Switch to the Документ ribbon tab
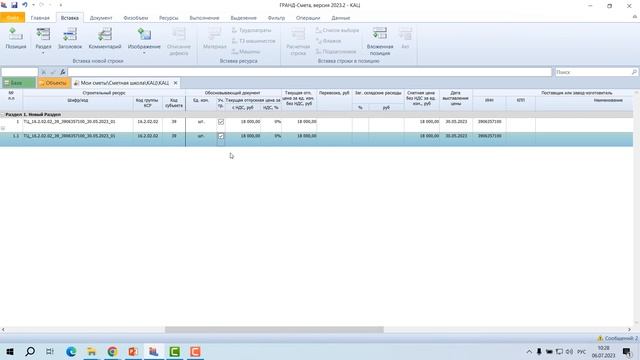640x360 pixels. tap(101, 18)
